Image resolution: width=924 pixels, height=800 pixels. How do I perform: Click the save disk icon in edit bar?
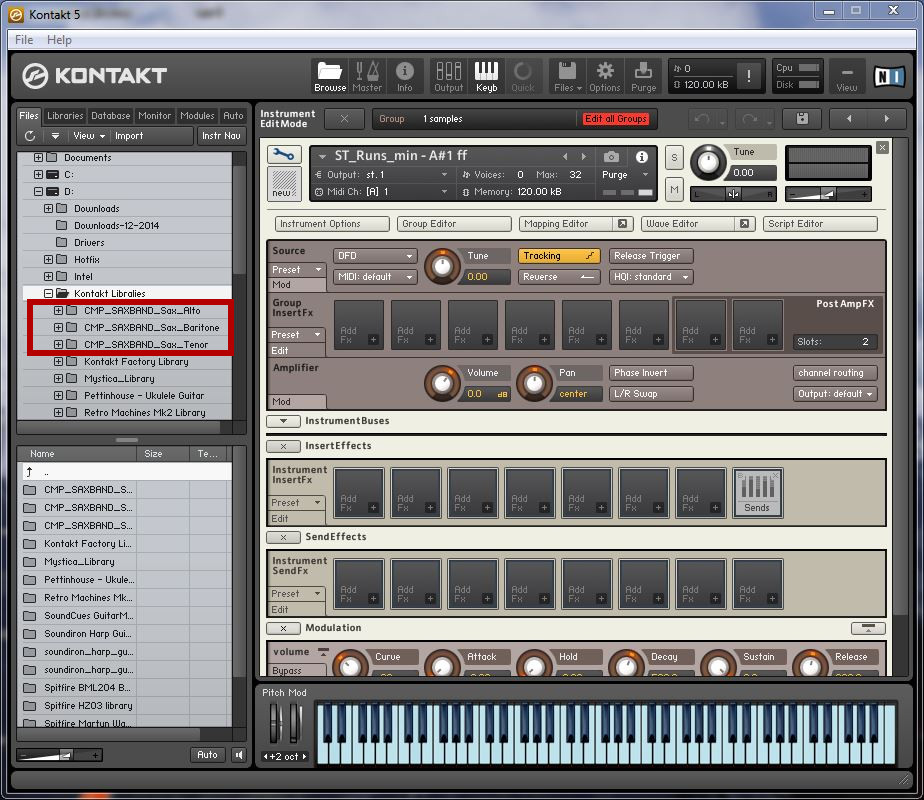pos(802,119)
